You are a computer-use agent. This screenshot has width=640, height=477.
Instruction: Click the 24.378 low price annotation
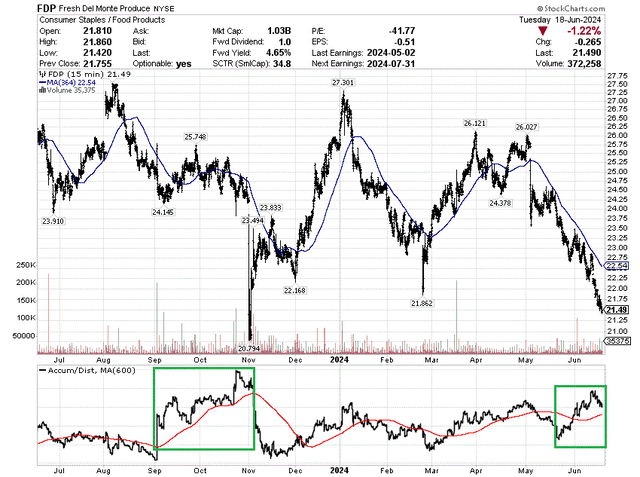[x=500, y=203]
